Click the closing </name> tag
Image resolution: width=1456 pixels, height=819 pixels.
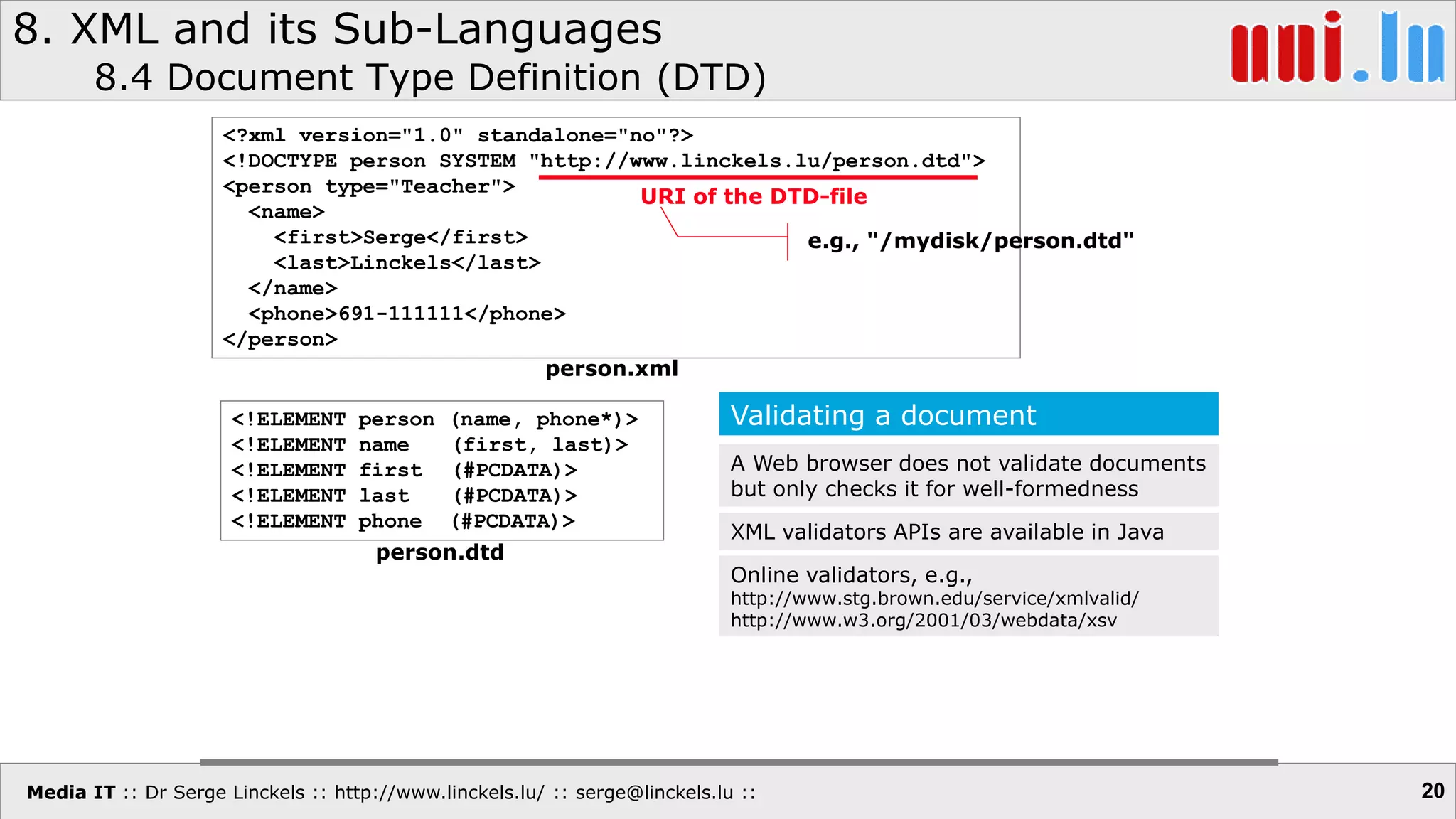pos(293,289)
